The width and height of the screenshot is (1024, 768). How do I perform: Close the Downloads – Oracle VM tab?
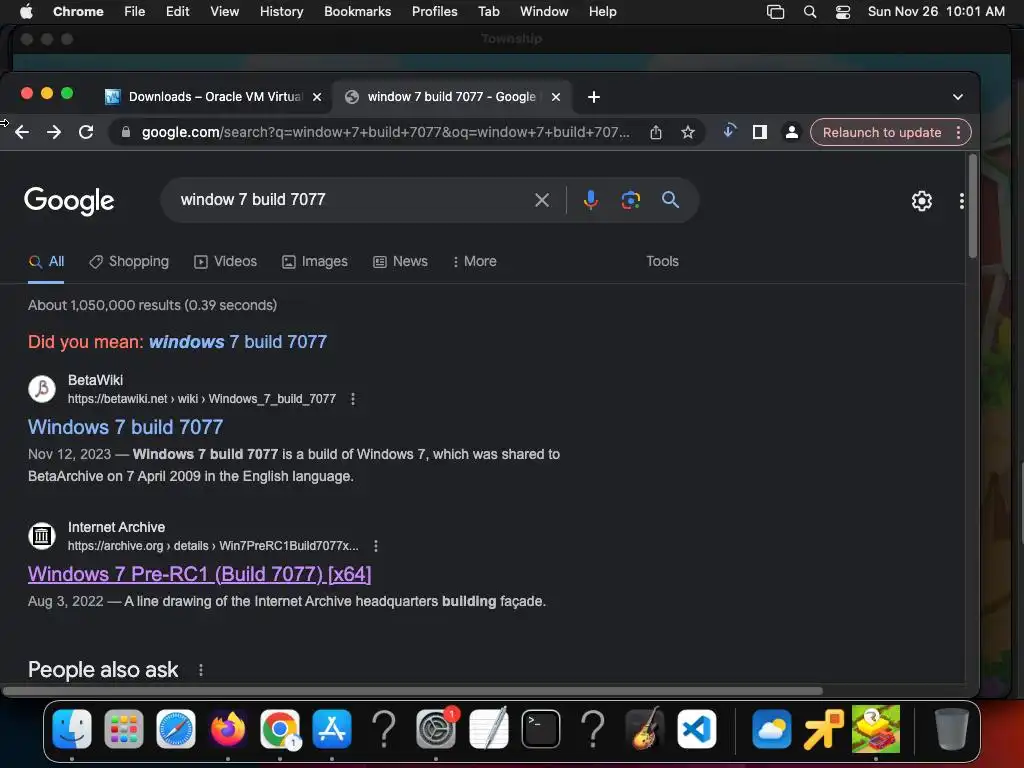317,97
